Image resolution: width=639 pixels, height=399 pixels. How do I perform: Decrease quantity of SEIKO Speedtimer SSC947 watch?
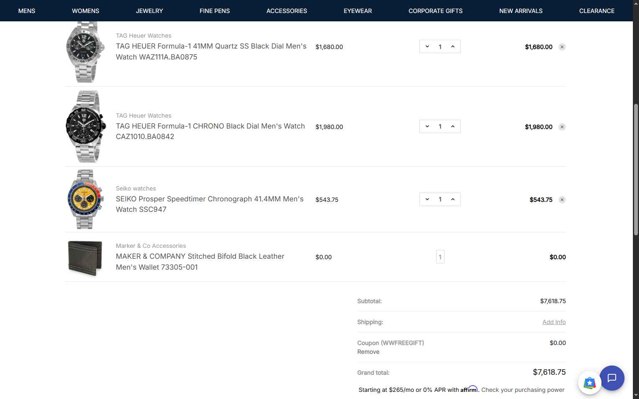[427, 199]
